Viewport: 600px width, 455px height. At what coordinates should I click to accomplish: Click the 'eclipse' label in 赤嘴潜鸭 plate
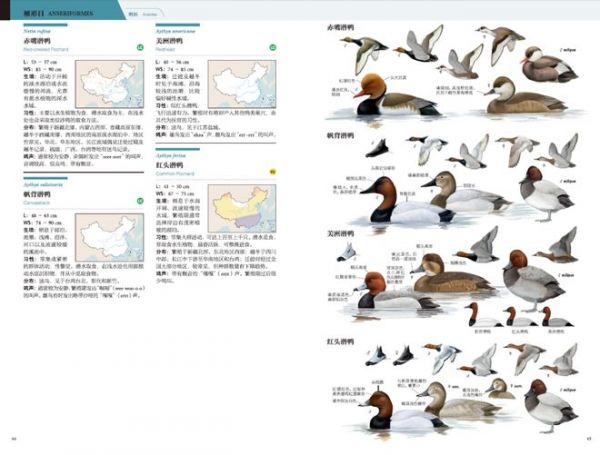[568, 50]
